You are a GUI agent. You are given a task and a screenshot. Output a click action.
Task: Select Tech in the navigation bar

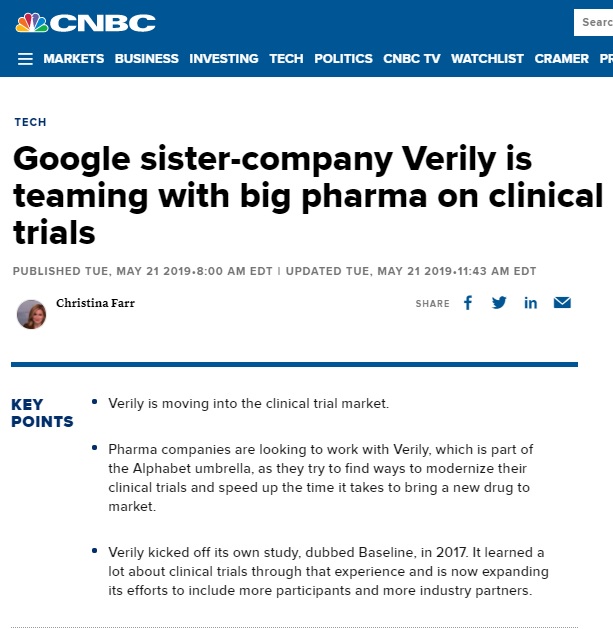click(x=286, y=59)
